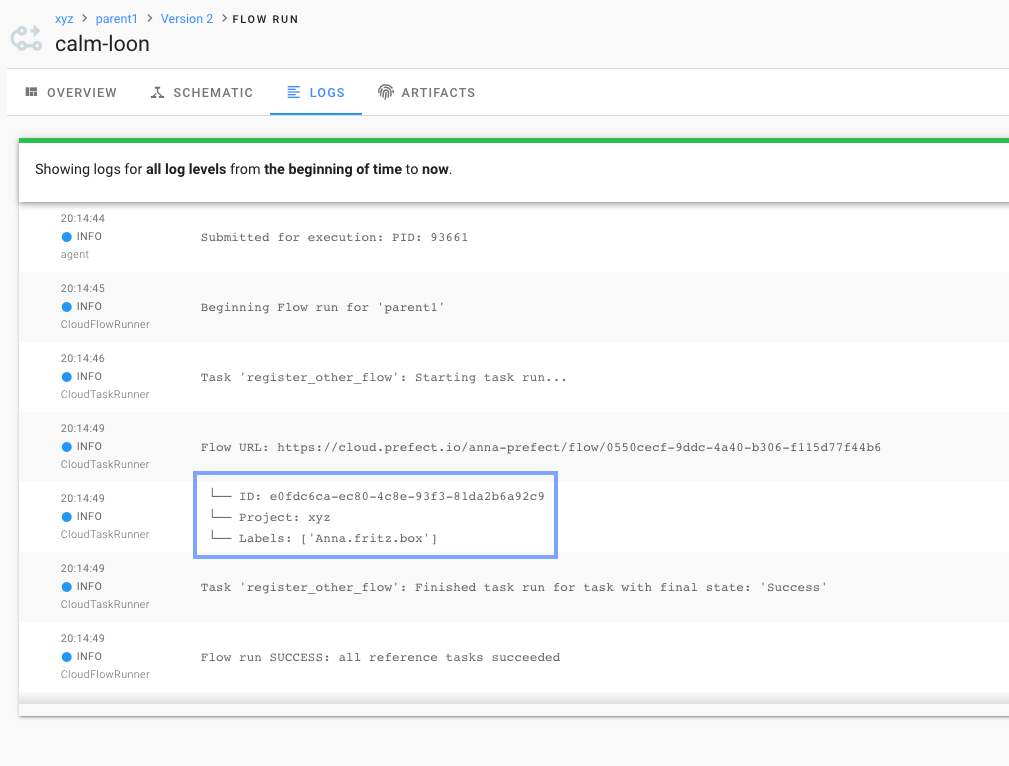Click the Artifacts icon

[385, 92]
